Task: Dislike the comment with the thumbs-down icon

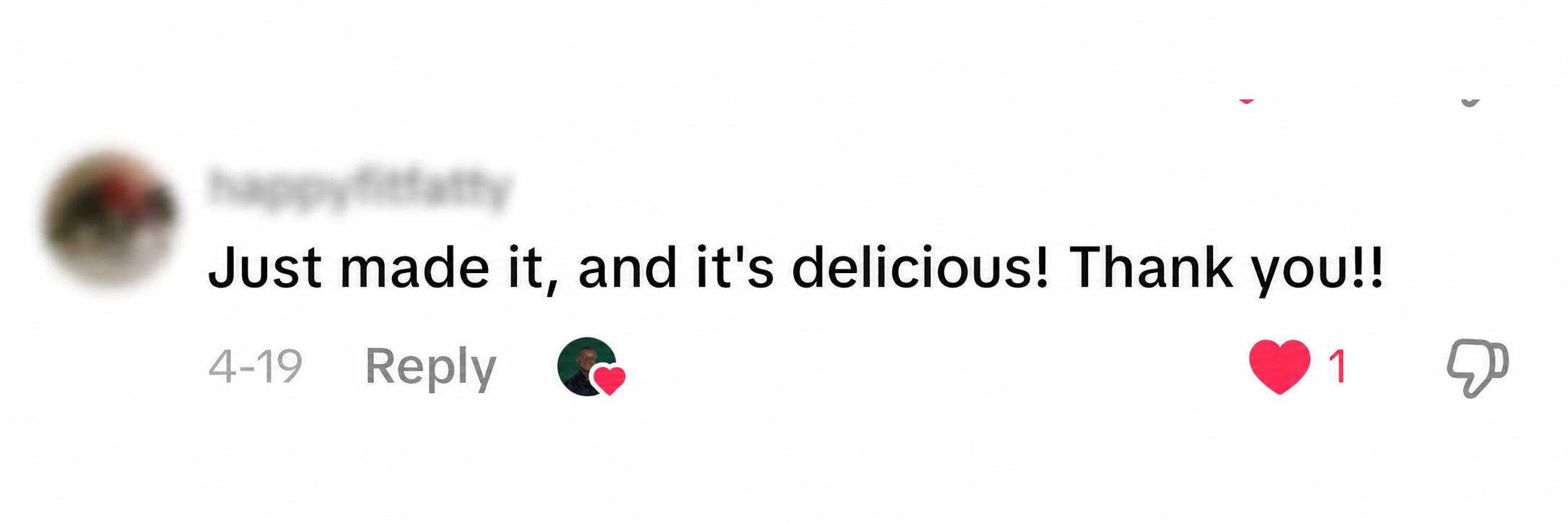Action: coord(1478,367)
